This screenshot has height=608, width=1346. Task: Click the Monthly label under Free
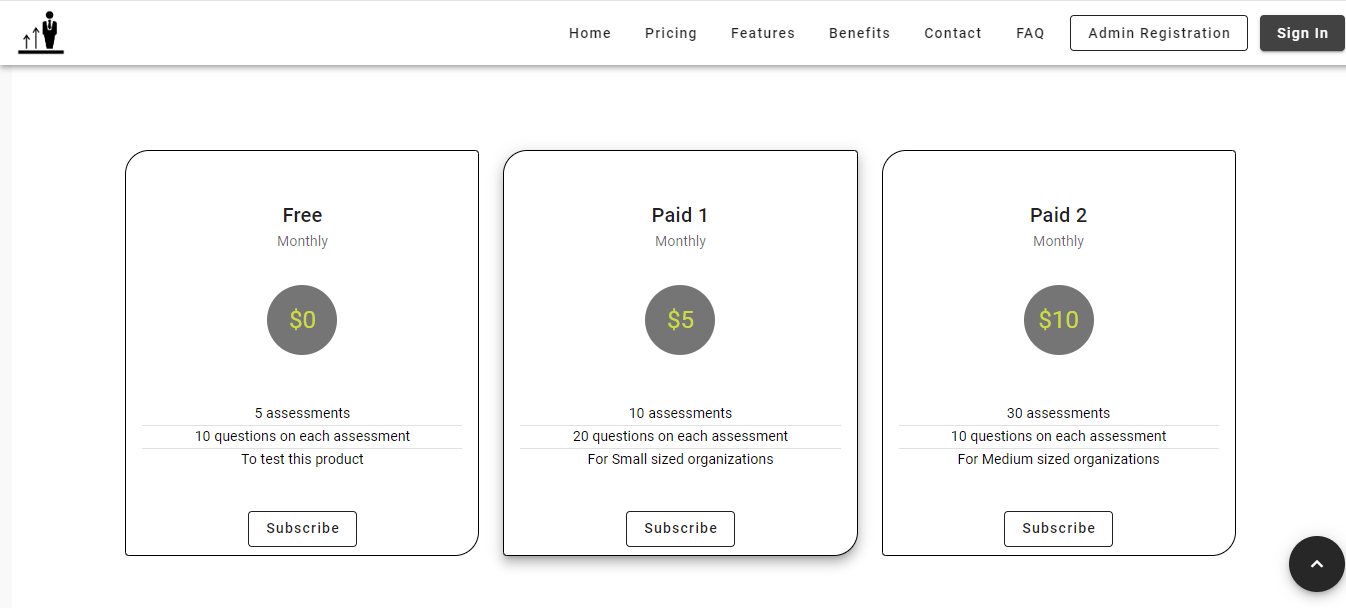pos(302,241)
